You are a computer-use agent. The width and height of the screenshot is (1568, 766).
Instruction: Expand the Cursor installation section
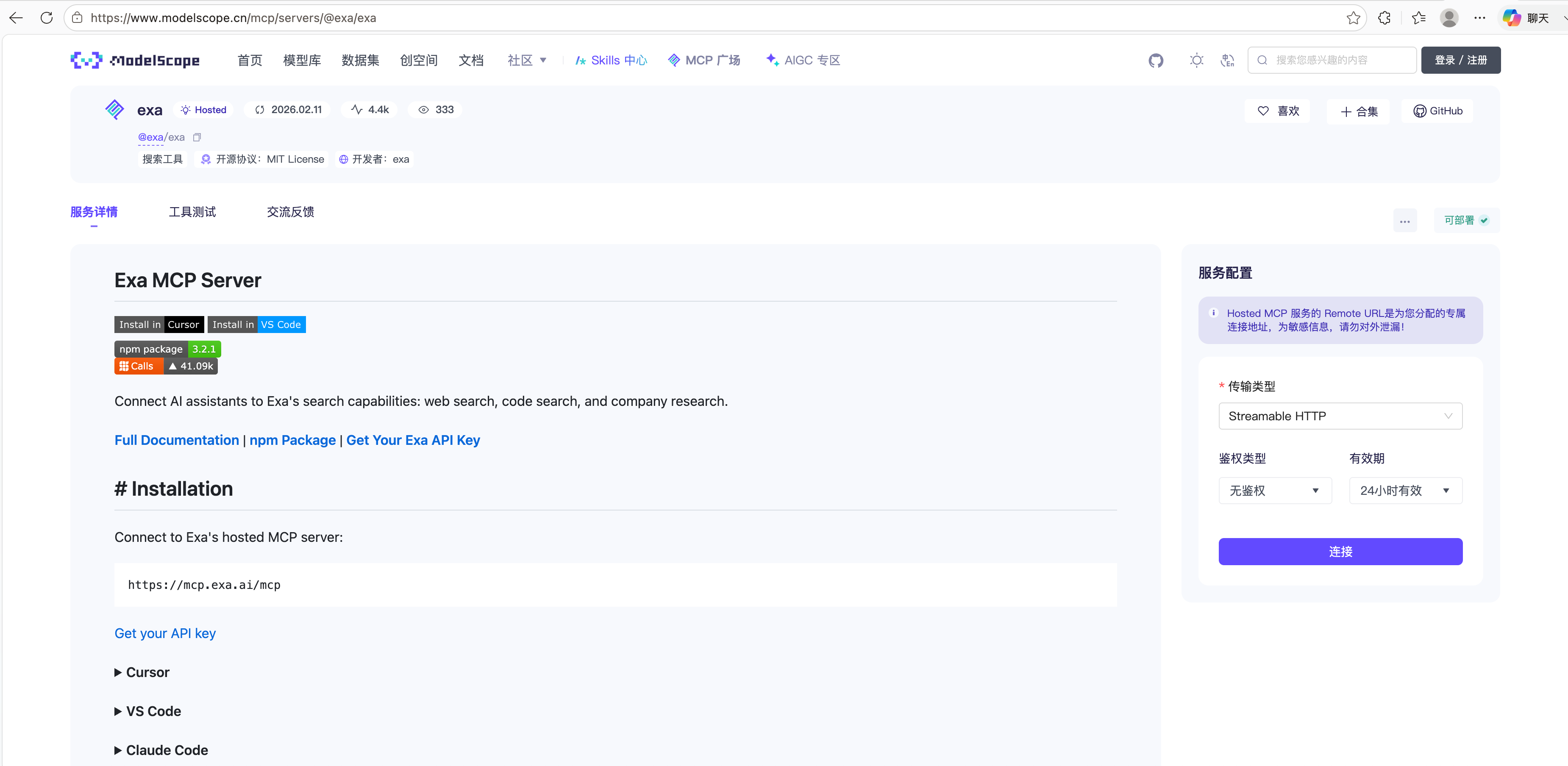click(142, 672)
